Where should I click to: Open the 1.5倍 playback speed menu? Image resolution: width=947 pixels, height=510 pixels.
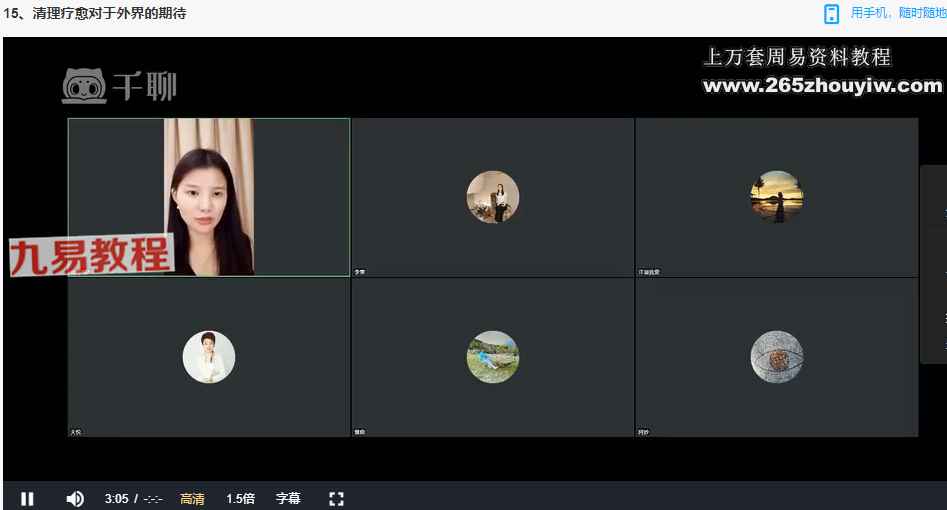(x=240, y=498)
